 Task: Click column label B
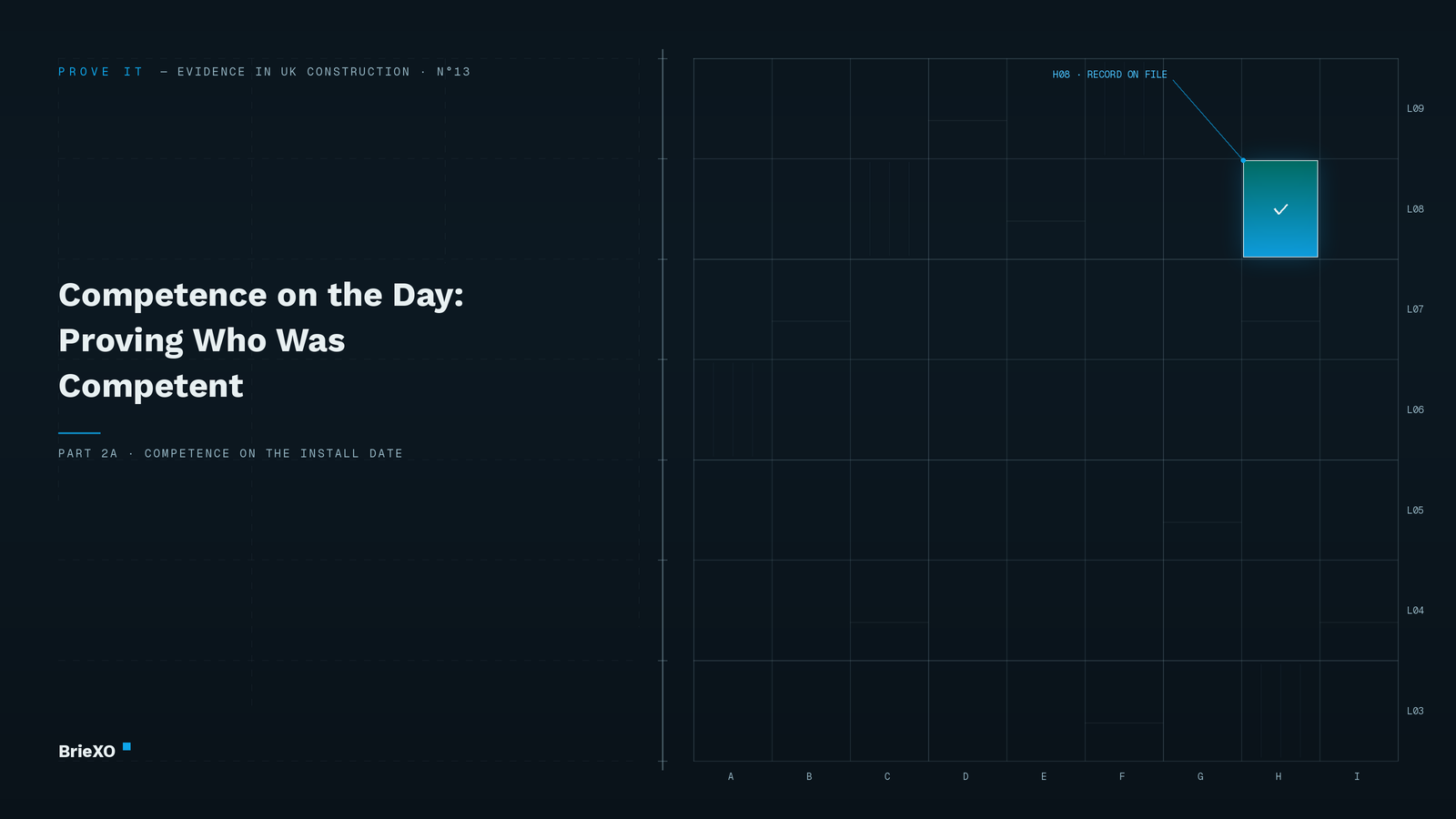[809, 777]
